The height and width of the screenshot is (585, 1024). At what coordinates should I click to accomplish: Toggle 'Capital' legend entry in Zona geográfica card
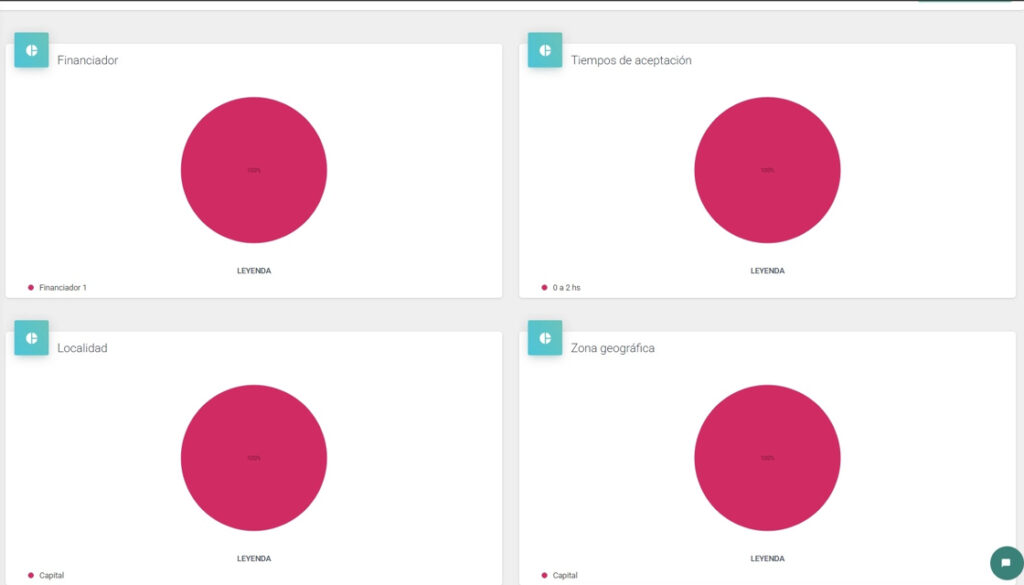coord(565,576)
